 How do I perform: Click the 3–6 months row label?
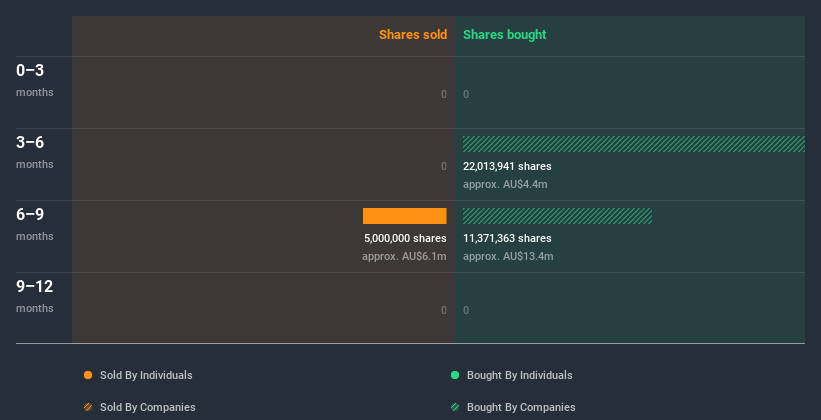[x=35, y=152]
